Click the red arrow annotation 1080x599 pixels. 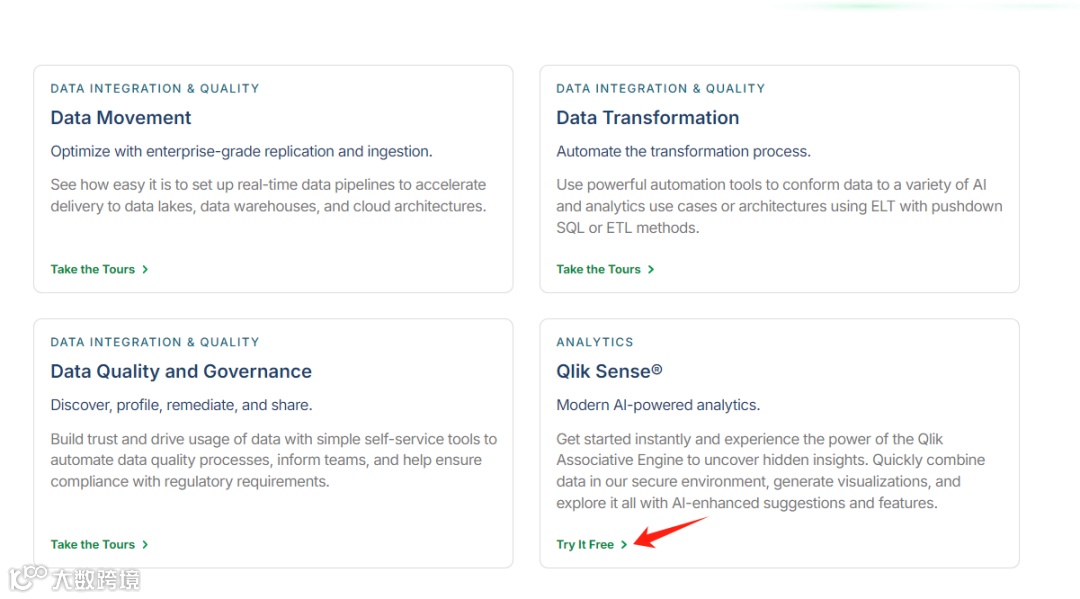click(x=670, y=531)
